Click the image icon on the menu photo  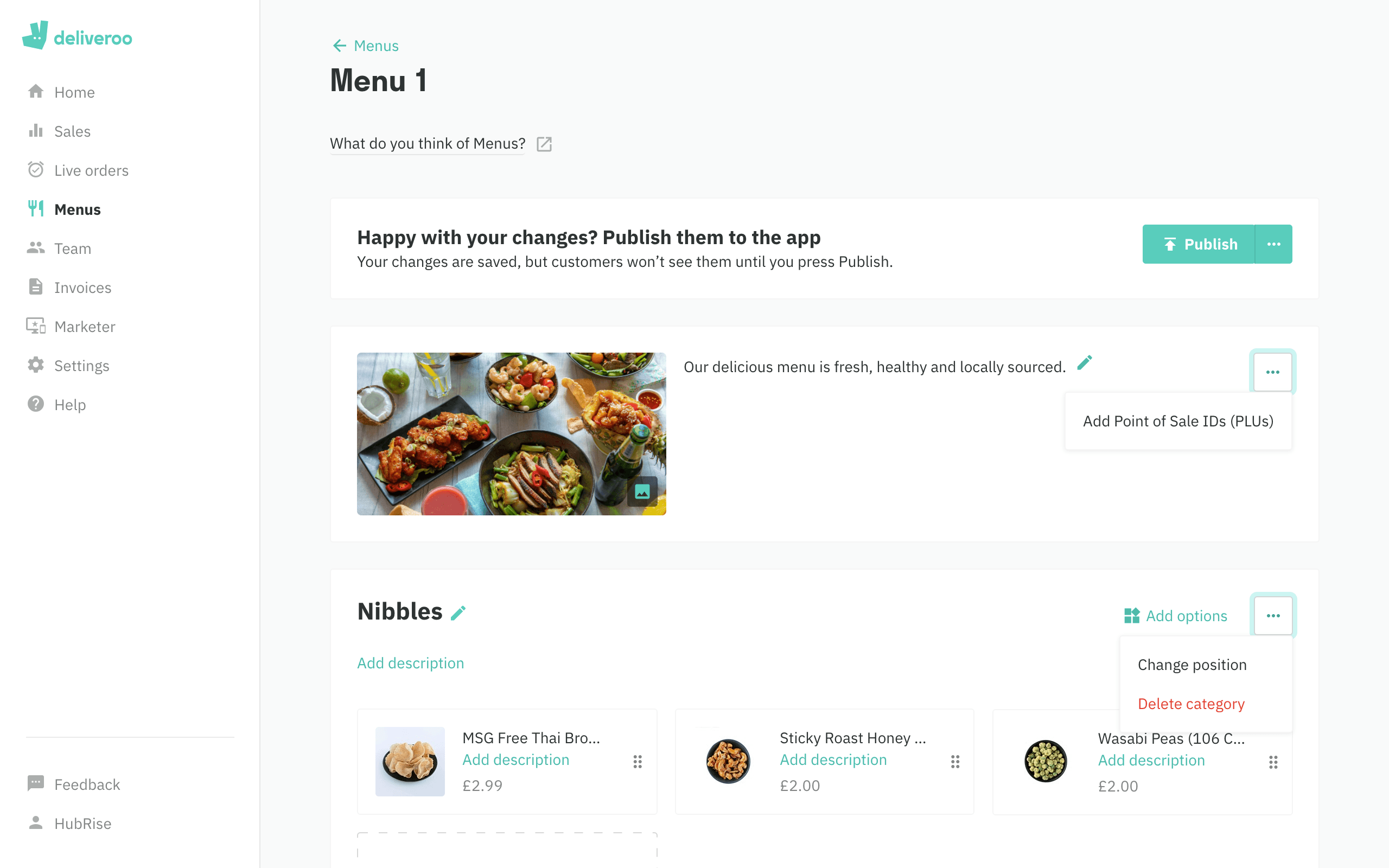[x=643, y=492]
